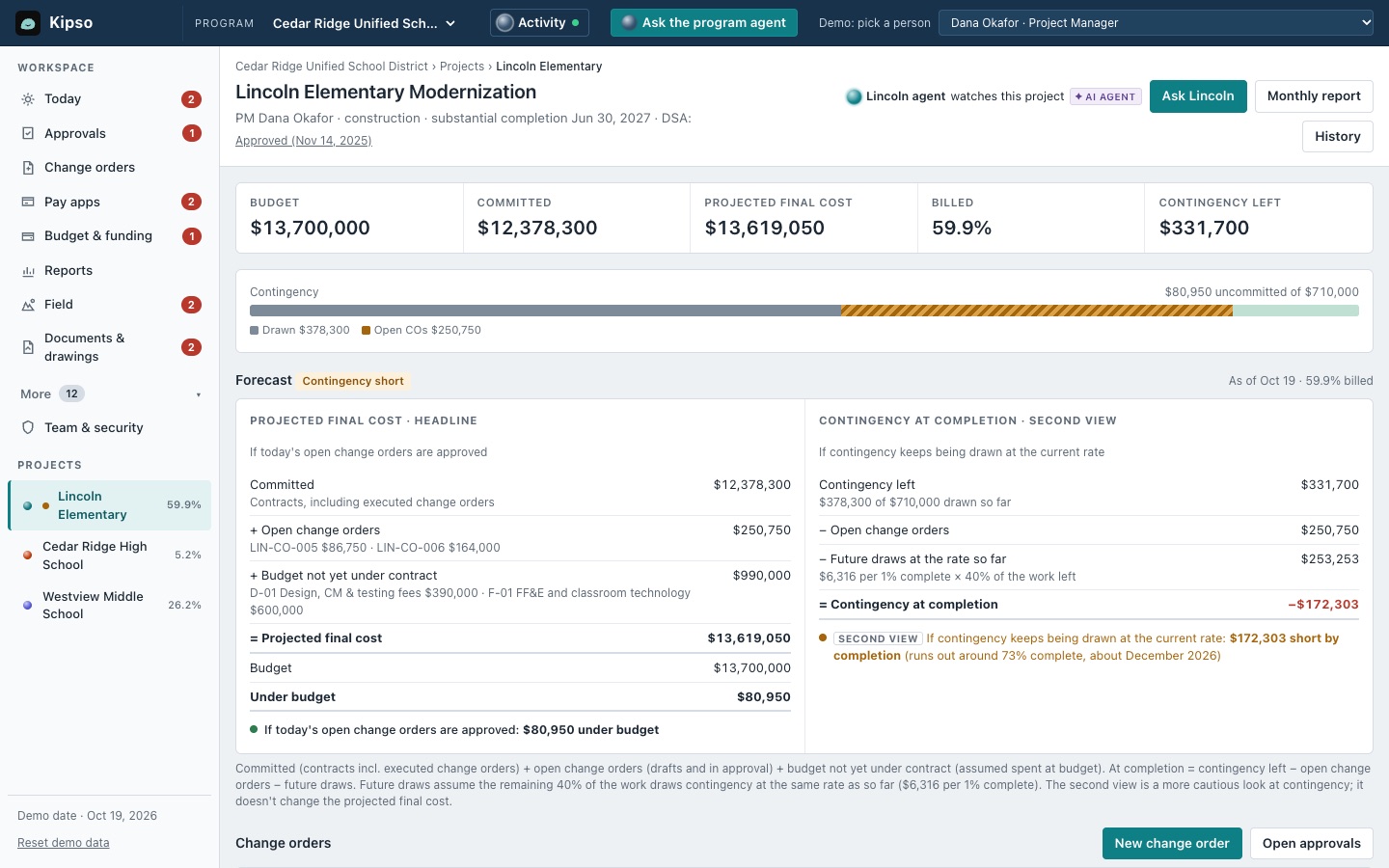
Task: Open the demo person dropdown Dana Okafor
Action: (1156, 22)
